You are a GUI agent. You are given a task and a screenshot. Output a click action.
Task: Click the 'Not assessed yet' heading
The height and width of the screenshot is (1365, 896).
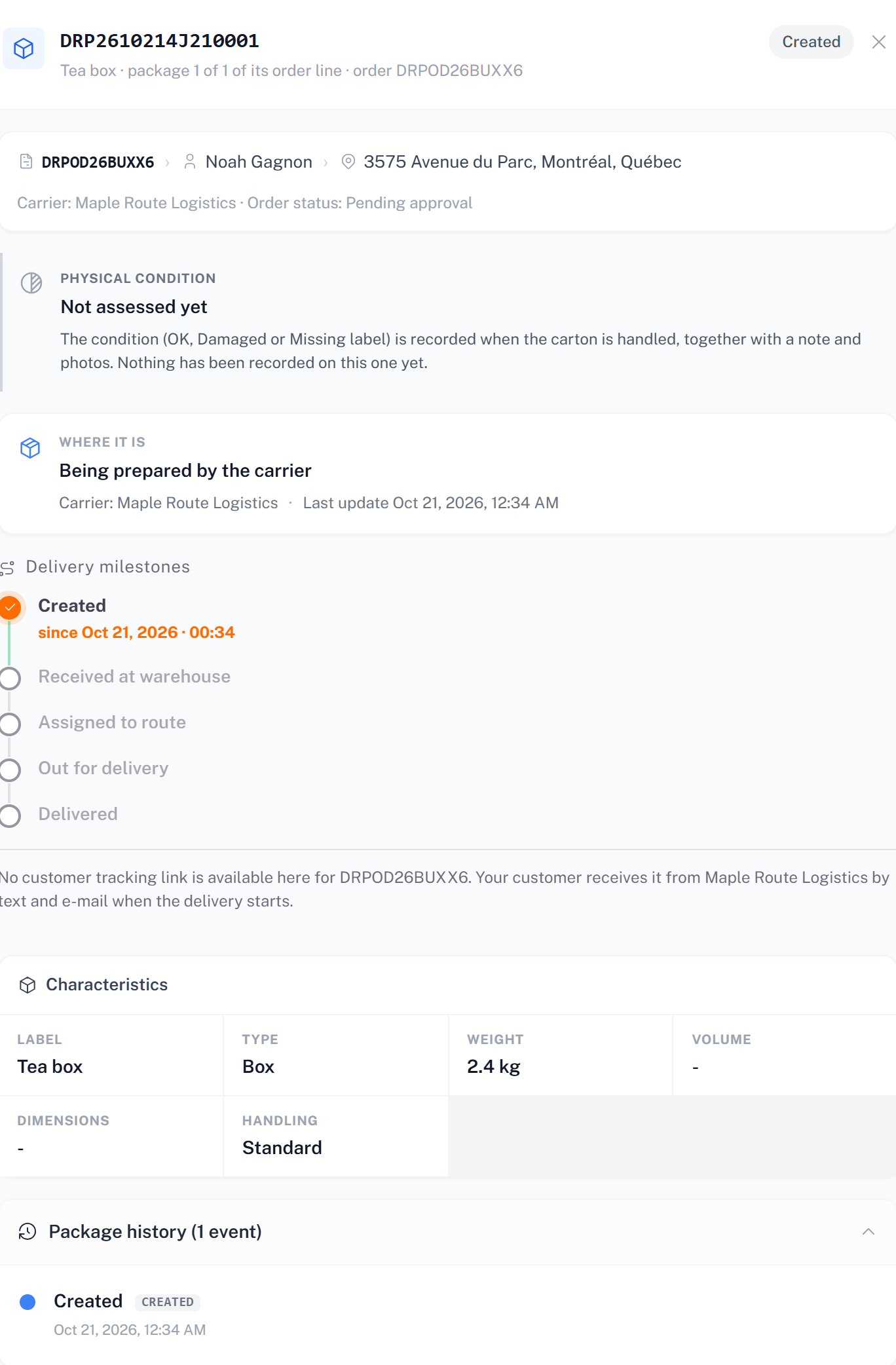134,307
